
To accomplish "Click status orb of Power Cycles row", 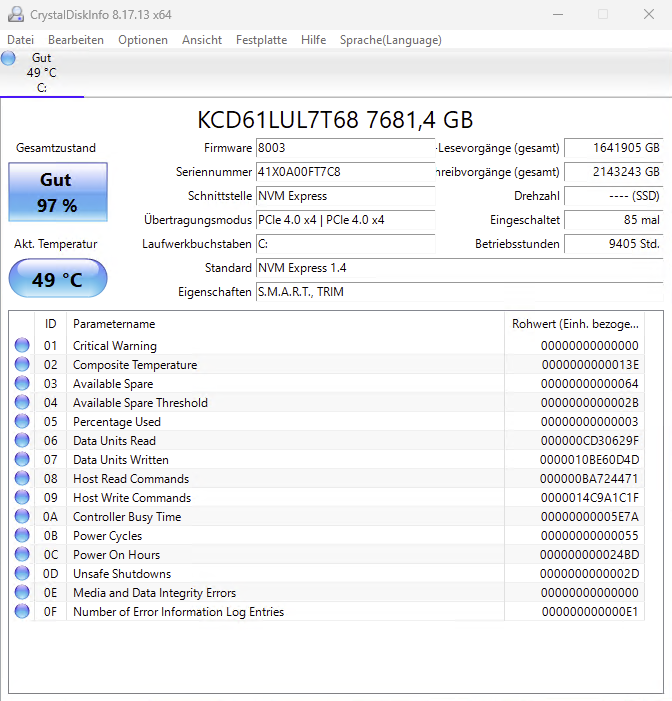I will tap(22, 536).
